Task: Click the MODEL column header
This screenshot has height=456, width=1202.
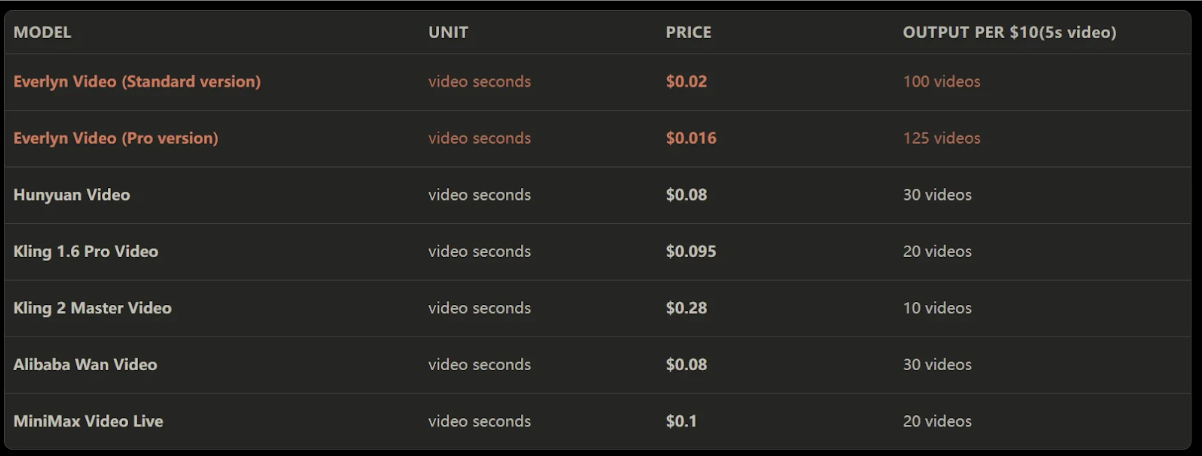Action: [x=42, y=32]
